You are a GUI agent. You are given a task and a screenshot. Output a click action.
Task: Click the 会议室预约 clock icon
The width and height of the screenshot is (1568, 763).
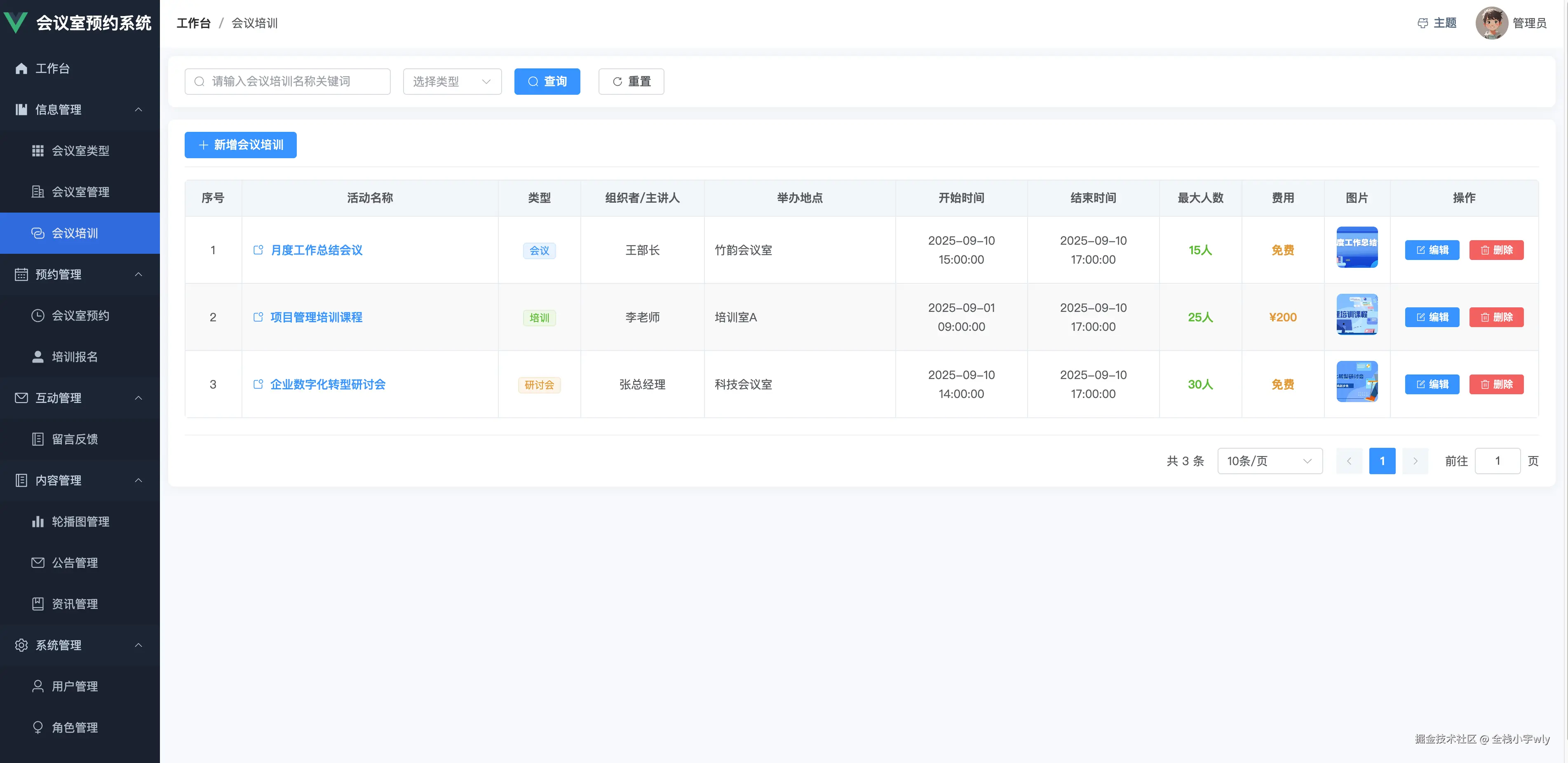[x=38, y=315]
